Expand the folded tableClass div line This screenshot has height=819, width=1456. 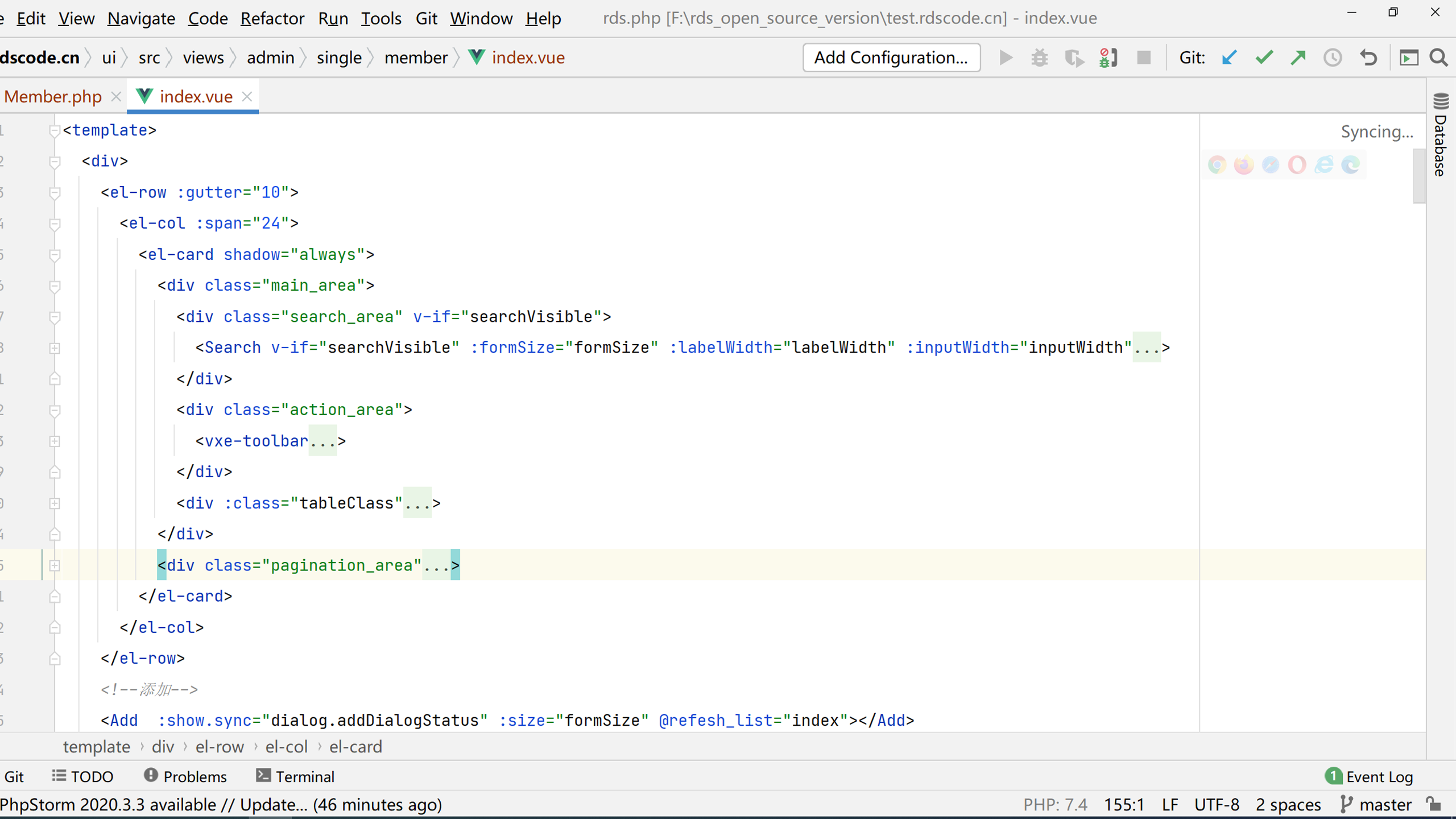click(55, 503)
